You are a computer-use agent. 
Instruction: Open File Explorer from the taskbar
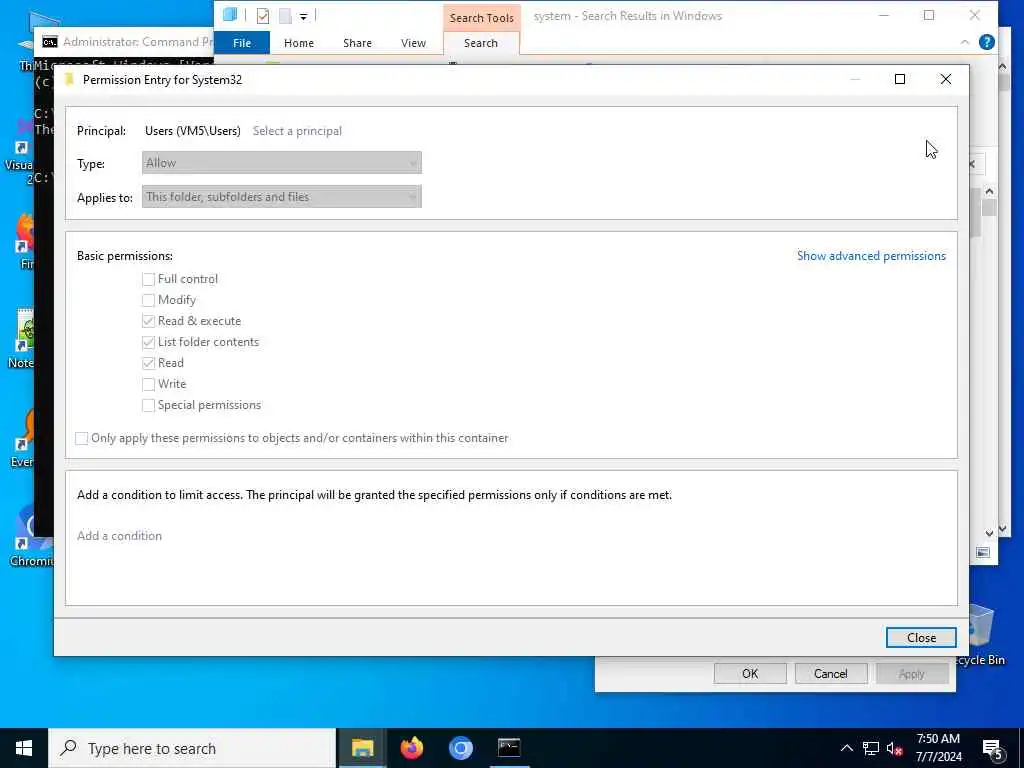[x=362, y=748]
